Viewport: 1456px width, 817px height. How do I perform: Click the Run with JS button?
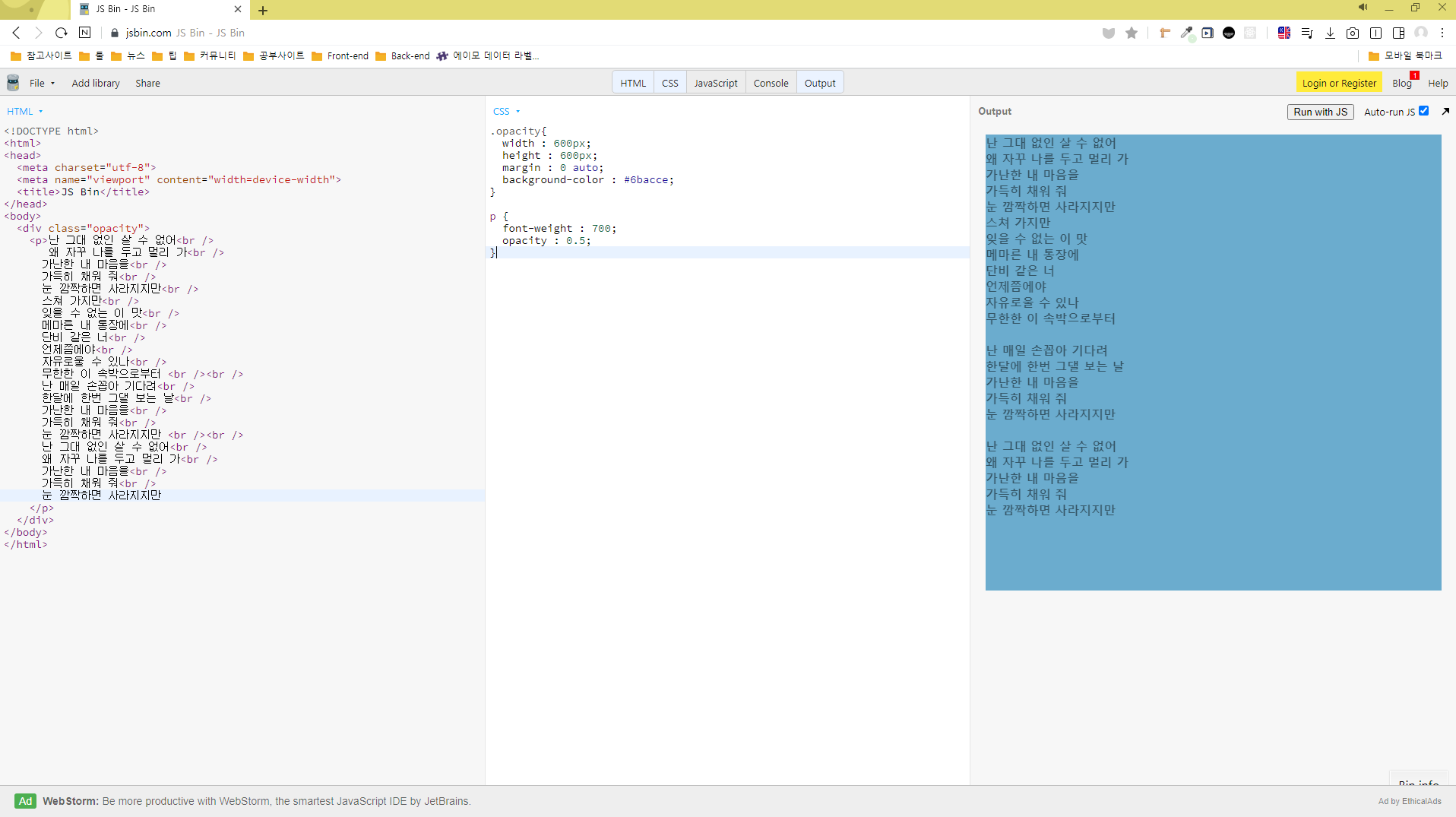tap(1320, 112)
